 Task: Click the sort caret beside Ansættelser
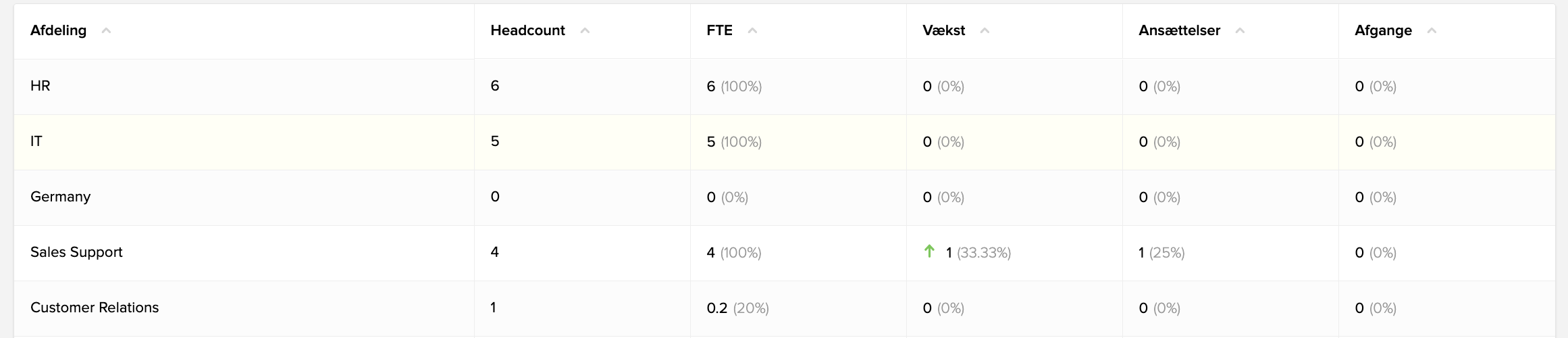(x=1240, y=30)
